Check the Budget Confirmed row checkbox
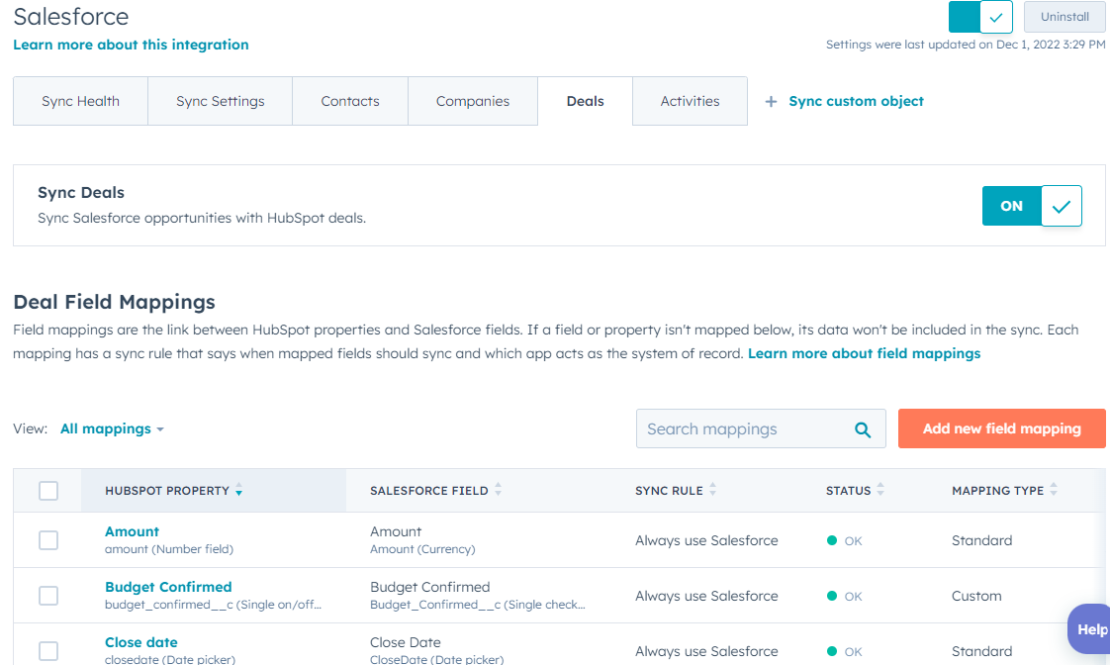Viewport: 1110px width, 665px height. tap(48, 596)
